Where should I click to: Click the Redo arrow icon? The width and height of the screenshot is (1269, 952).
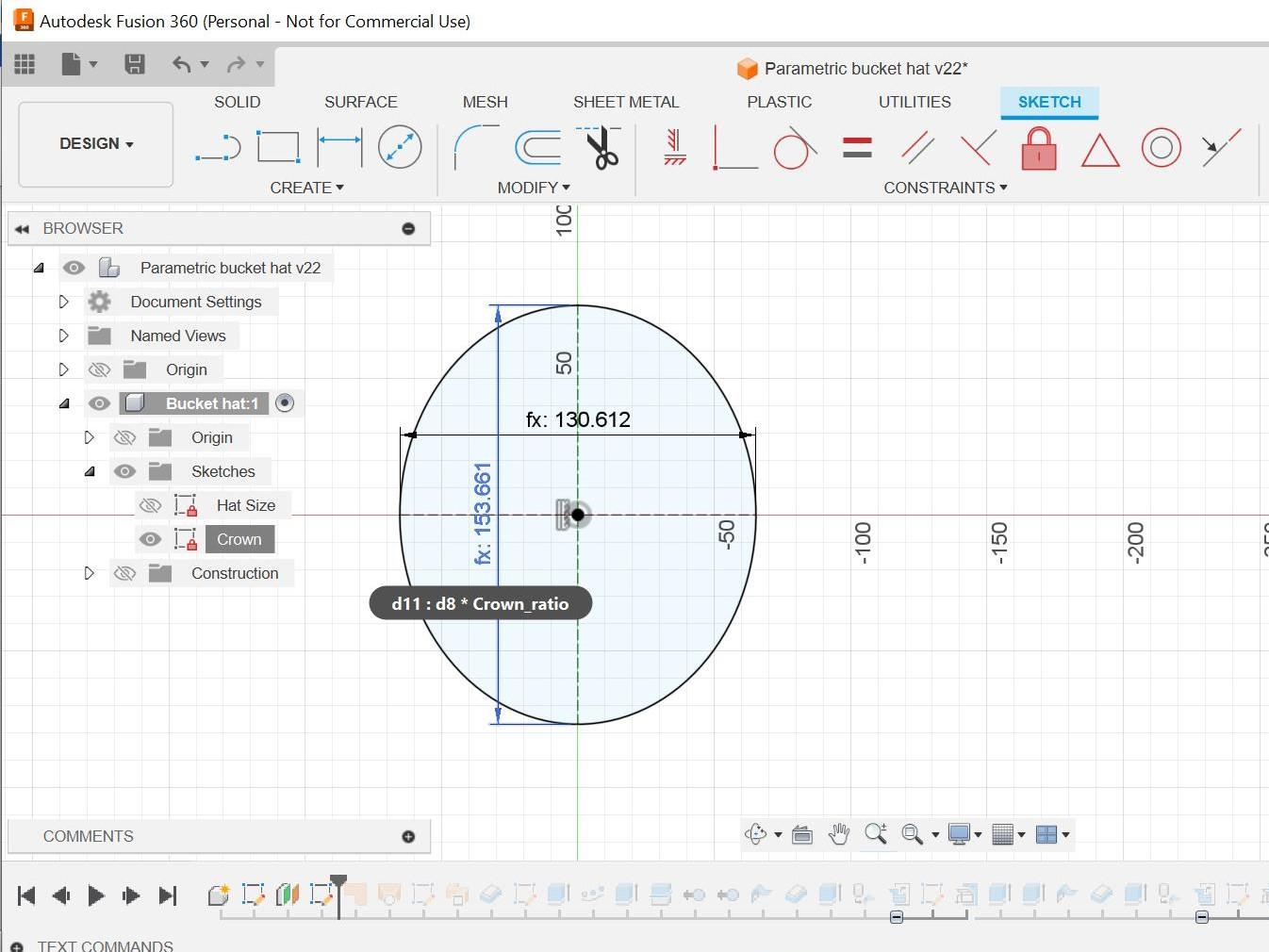236,64
